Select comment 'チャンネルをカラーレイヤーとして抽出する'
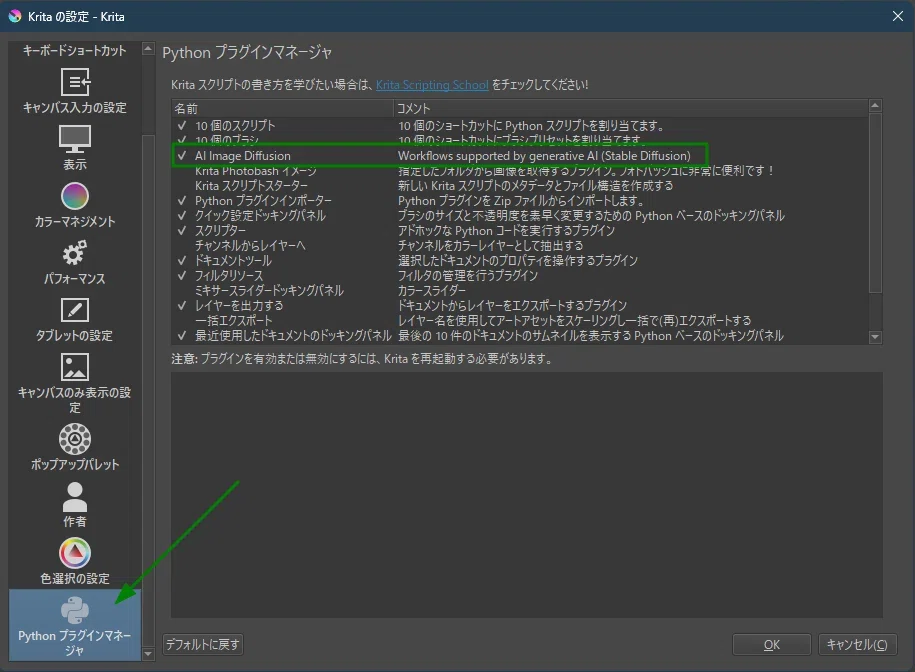 click(x=490, y=246)
